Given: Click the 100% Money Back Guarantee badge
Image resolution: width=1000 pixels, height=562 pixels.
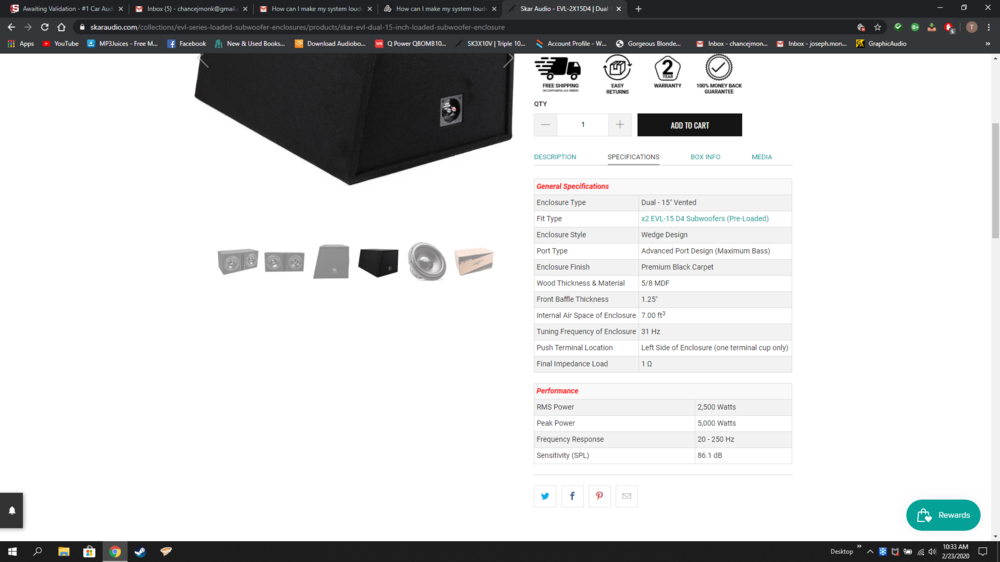Looking at the screenshot, I should [719, 75].
